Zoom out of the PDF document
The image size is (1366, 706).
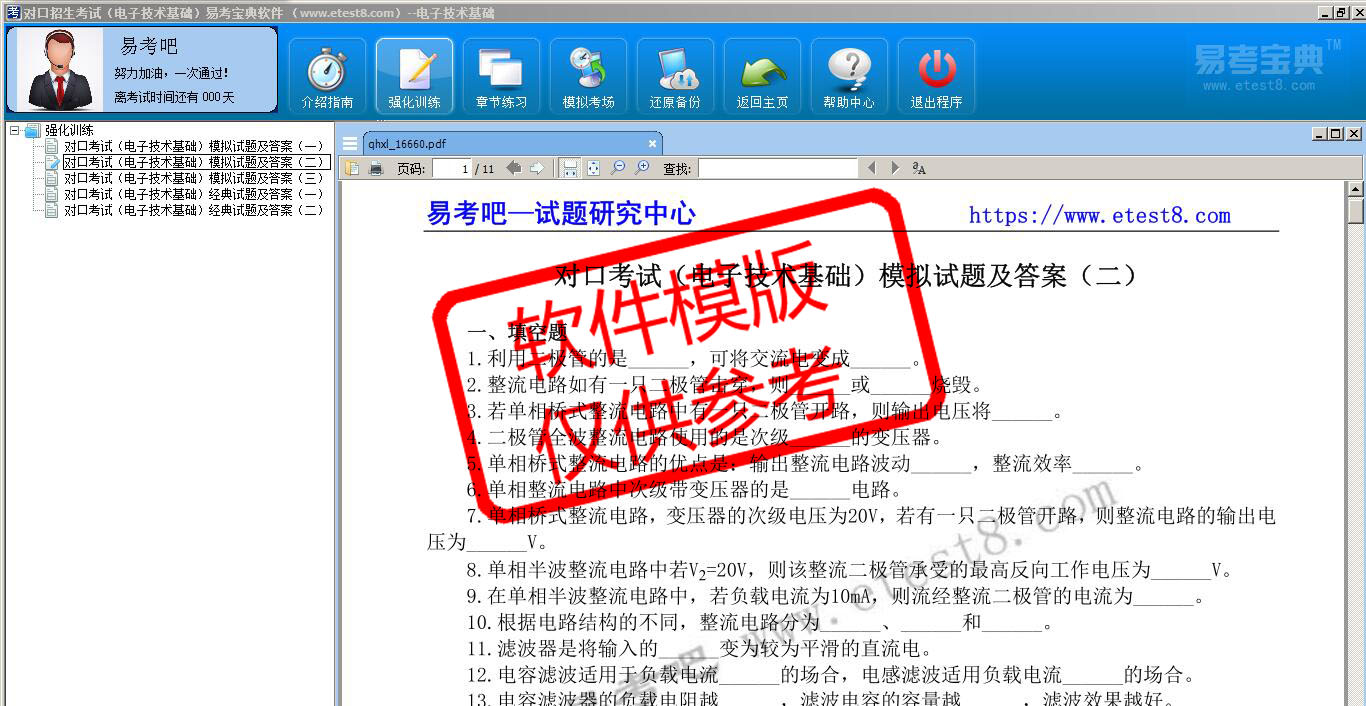pyautogui.click(x=618, y=169)
